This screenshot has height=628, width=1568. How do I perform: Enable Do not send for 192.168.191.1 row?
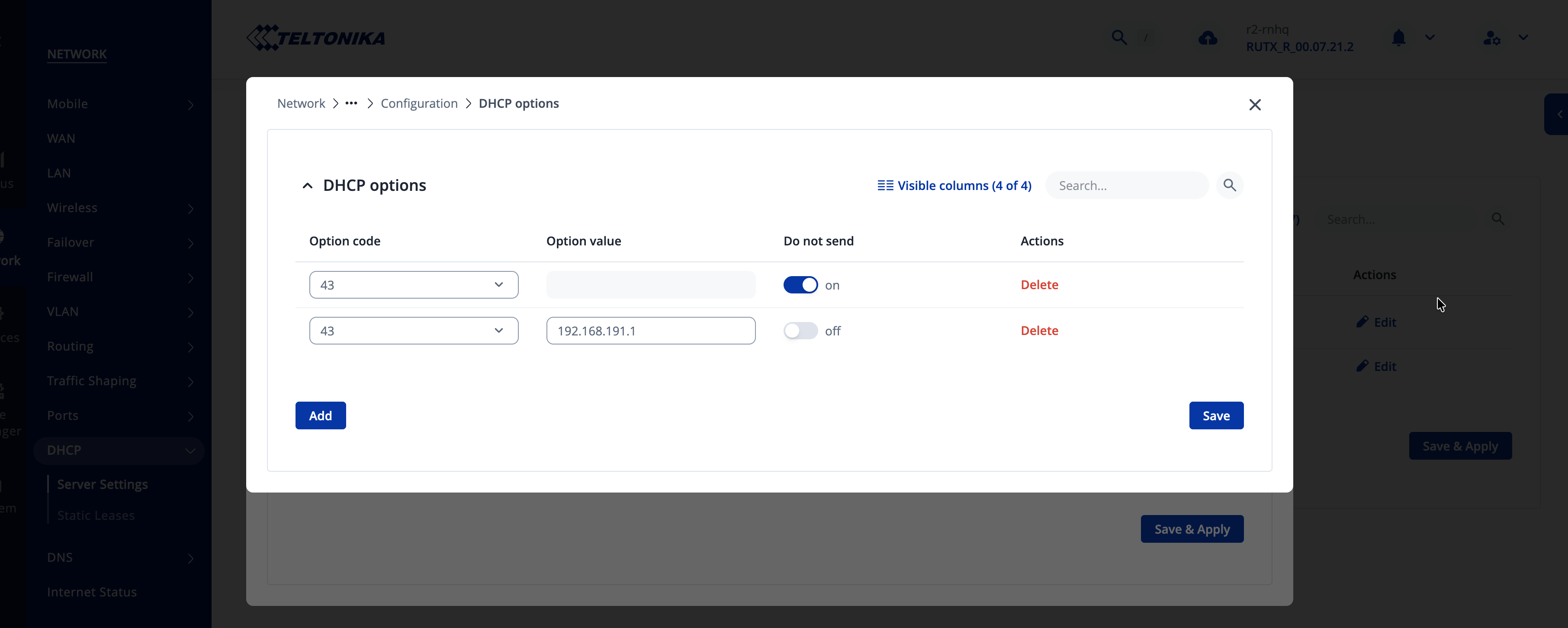[x=800, y=331]
